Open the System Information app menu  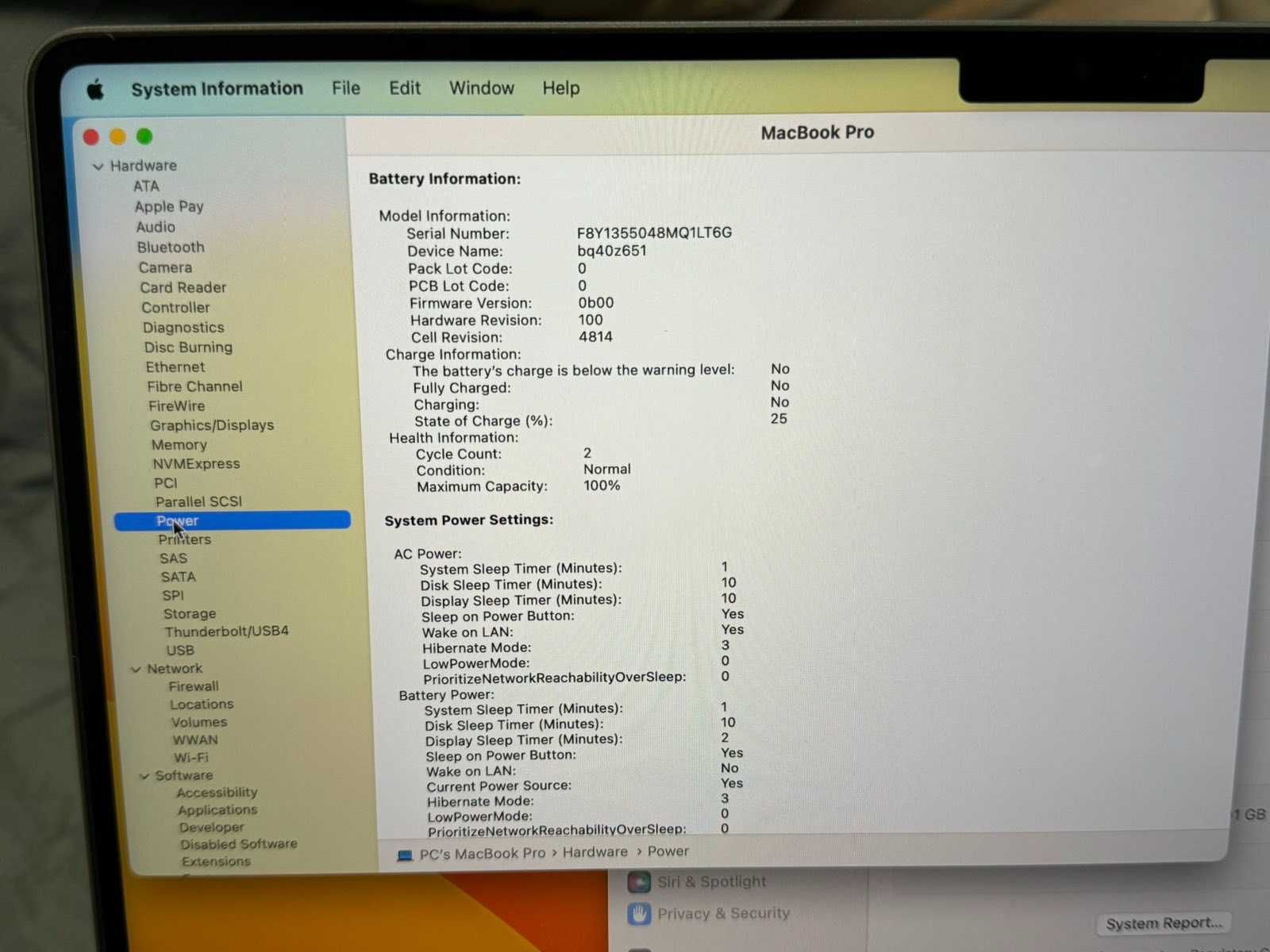click(x=217, y=89)
